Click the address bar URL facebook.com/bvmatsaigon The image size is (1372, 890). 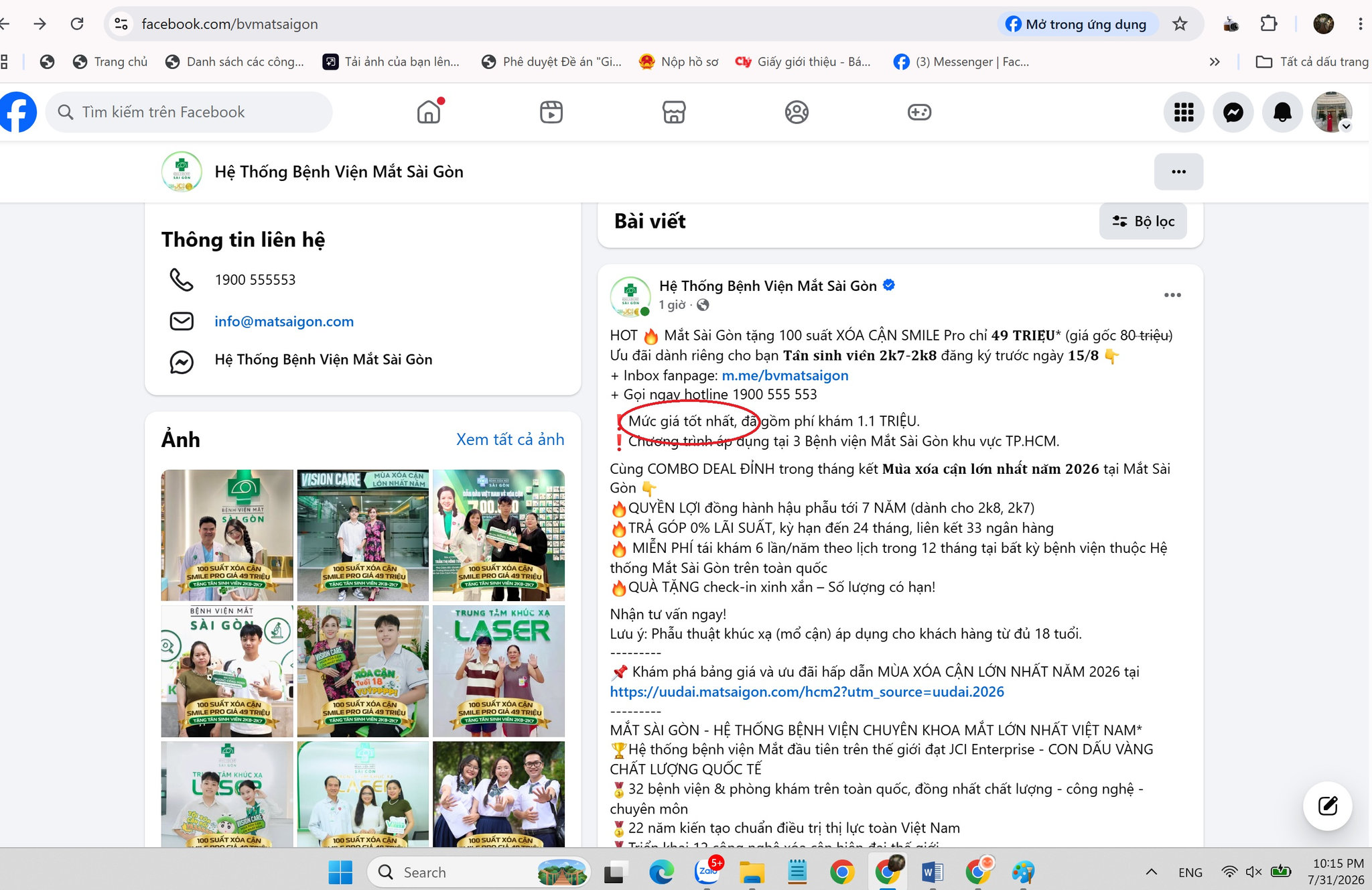point(230,24)
